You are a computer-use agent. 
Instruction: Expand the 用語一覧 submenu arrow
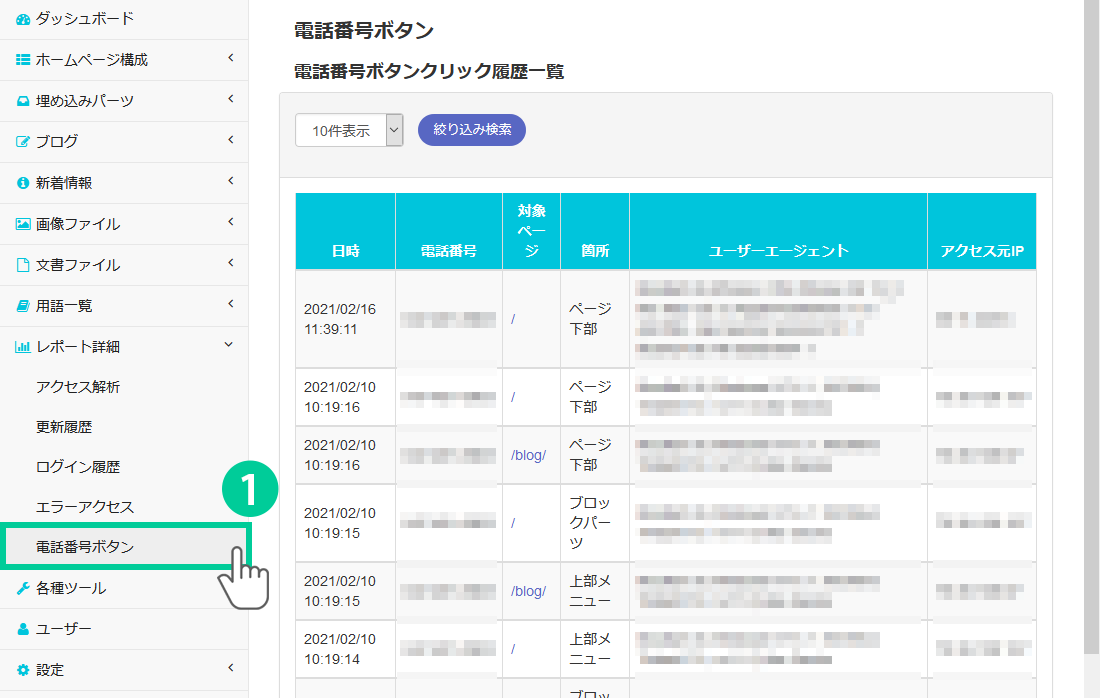click(230, 304)
